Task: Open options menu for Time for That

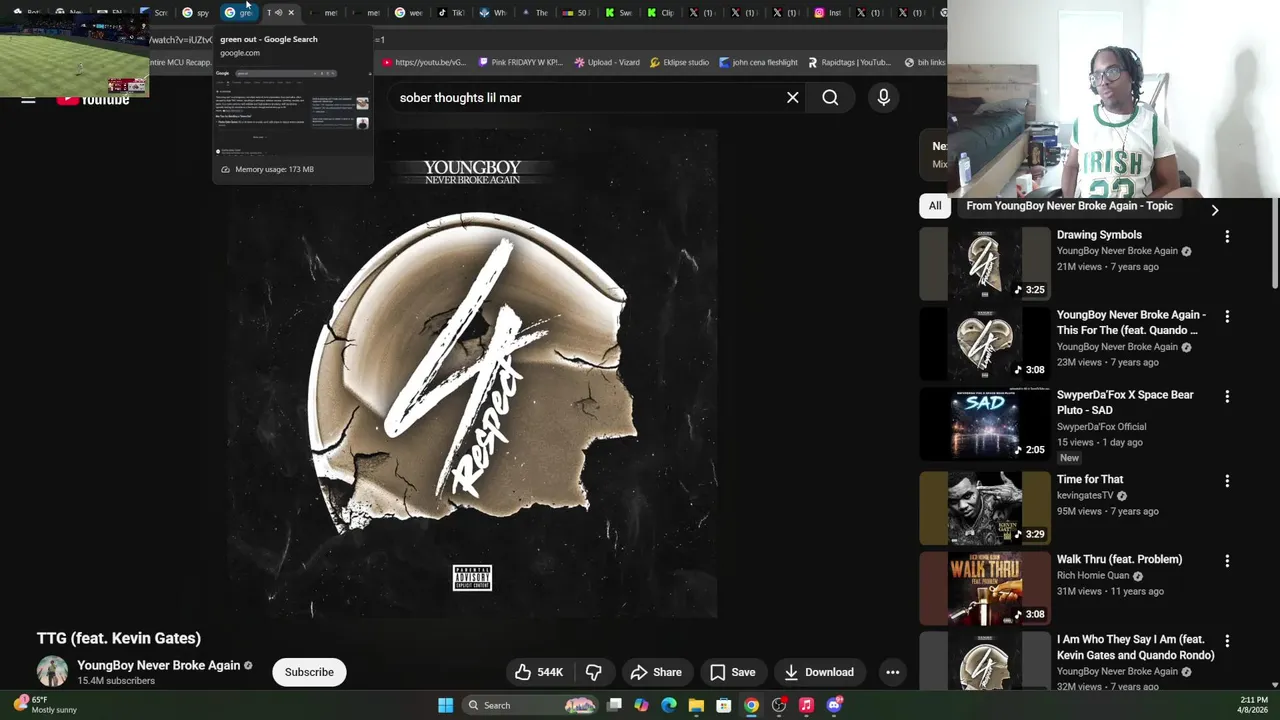Action: [1227, 481]
